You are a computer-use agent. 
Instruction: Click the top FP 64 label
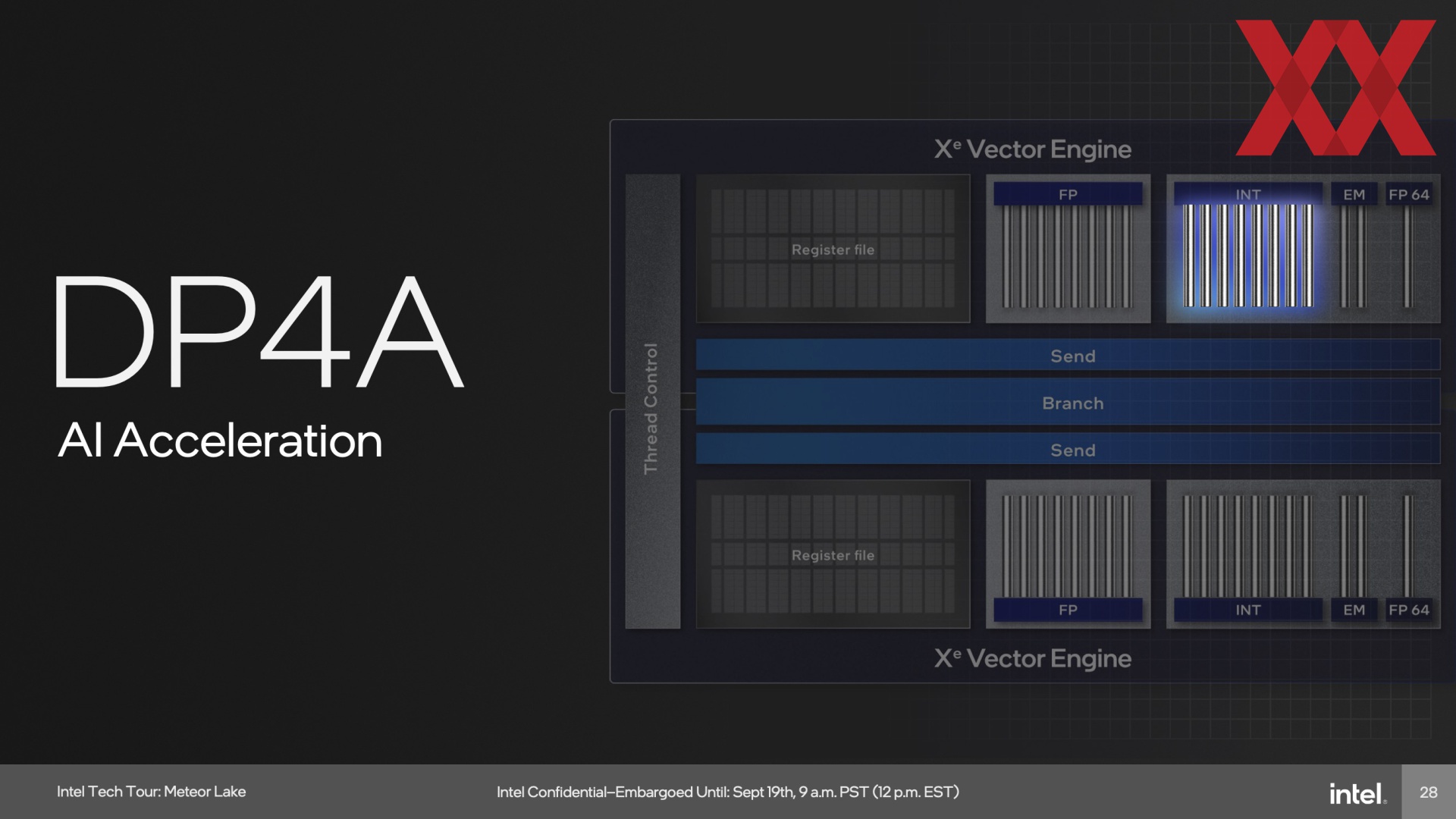pyautogui.click(x=1409, y=194)
